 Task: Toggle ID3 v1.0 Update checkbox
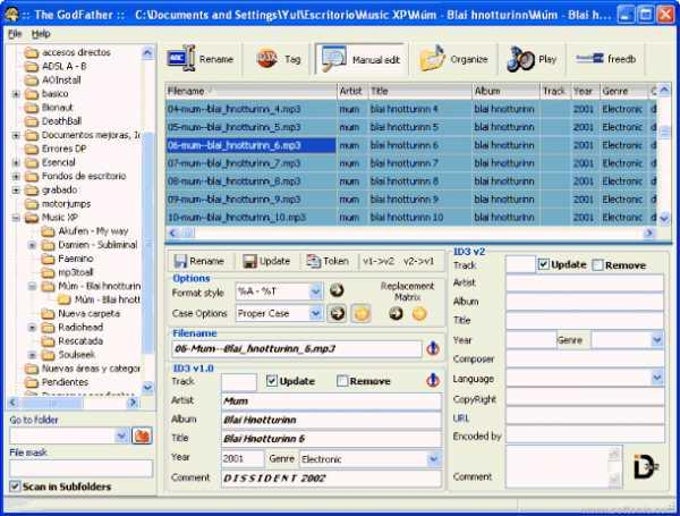[x=271, y=381]
